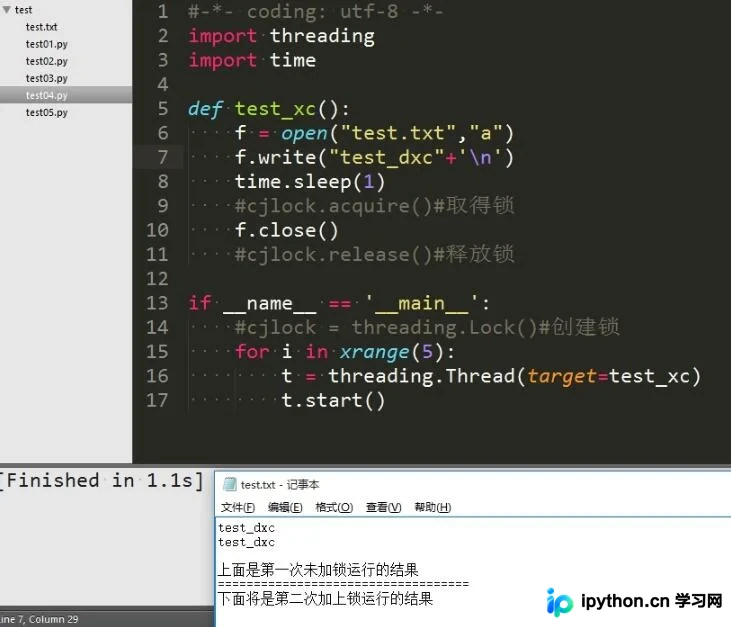This screenshot has width=731, height=627.
Task: Open the 文件(F) menu in Notepad
Action: [238, 507]
